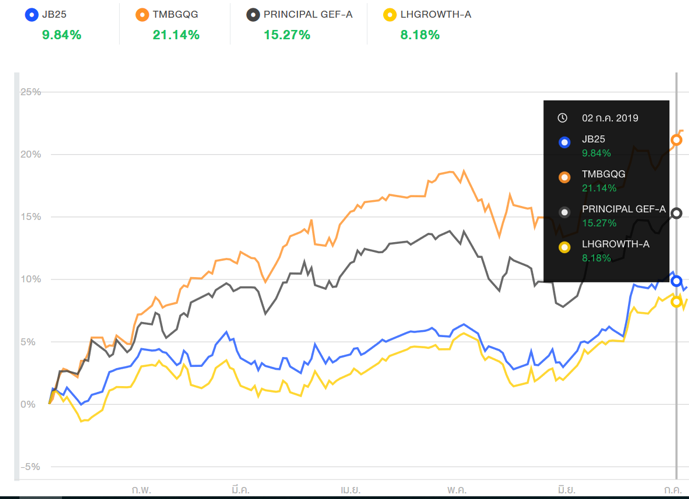Click the tooltip's yellow LHGROWTH-A circle icon

564,247
